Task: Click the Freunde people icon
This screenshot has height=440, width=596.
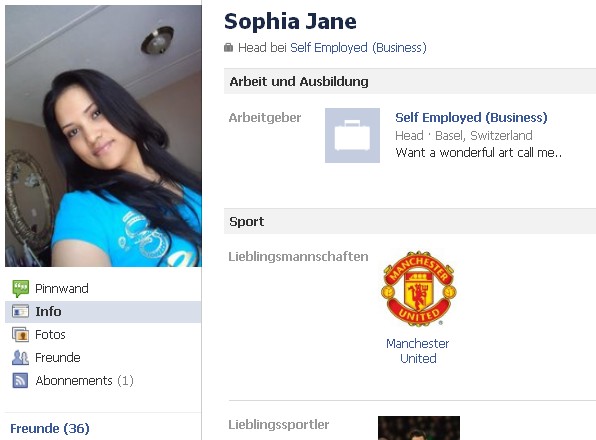Action: click(x=21, y=358)
